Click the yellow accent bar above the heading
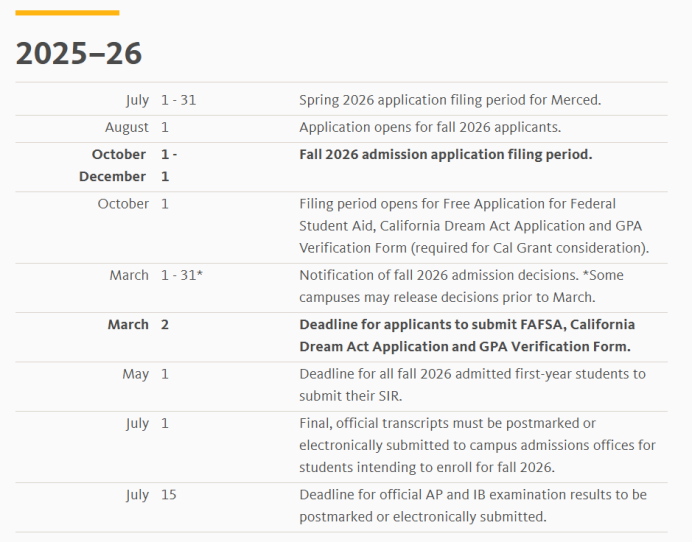Screen dimensions: 693x543 click(67, 13)
